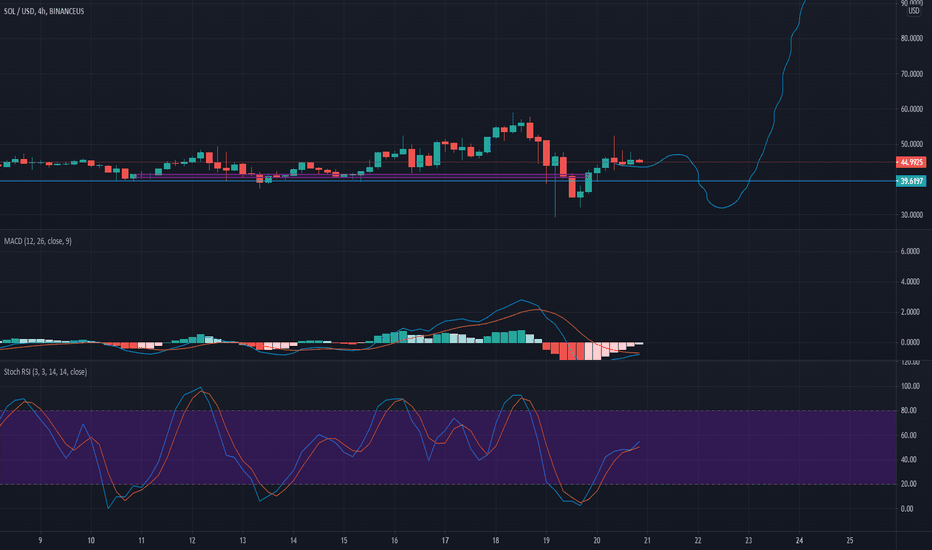Click the 6.0000 value on the MACD axis
Screen dimensions: 932x550
point(910,251)
